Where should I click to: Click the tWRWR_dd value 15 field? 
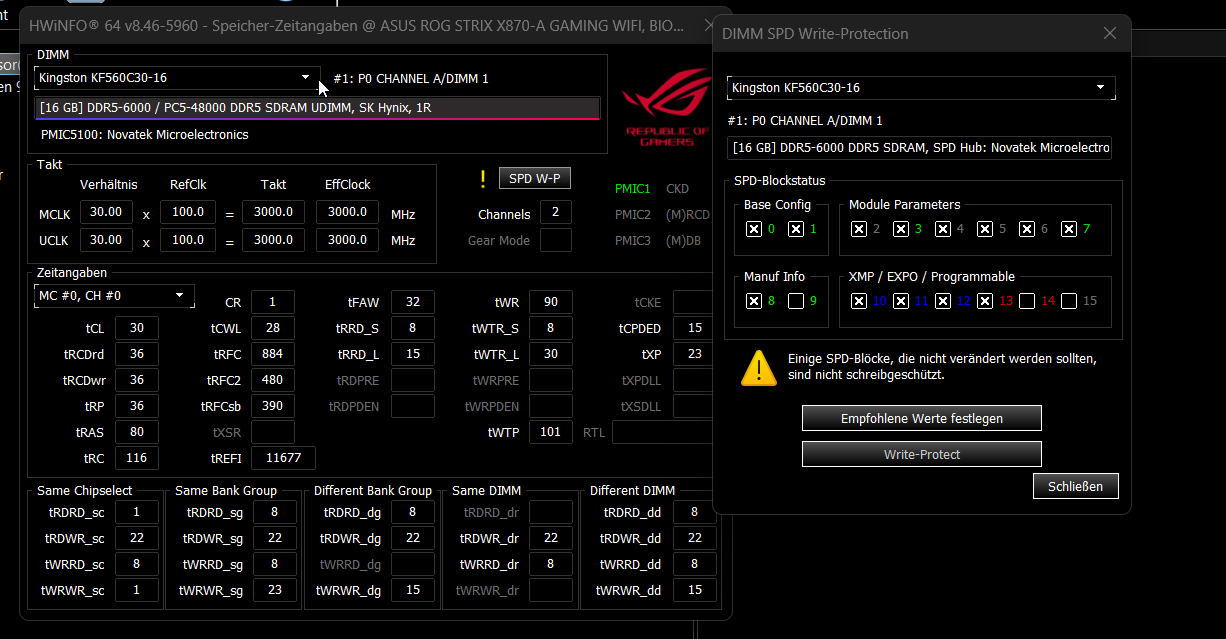tap(695, 590)
